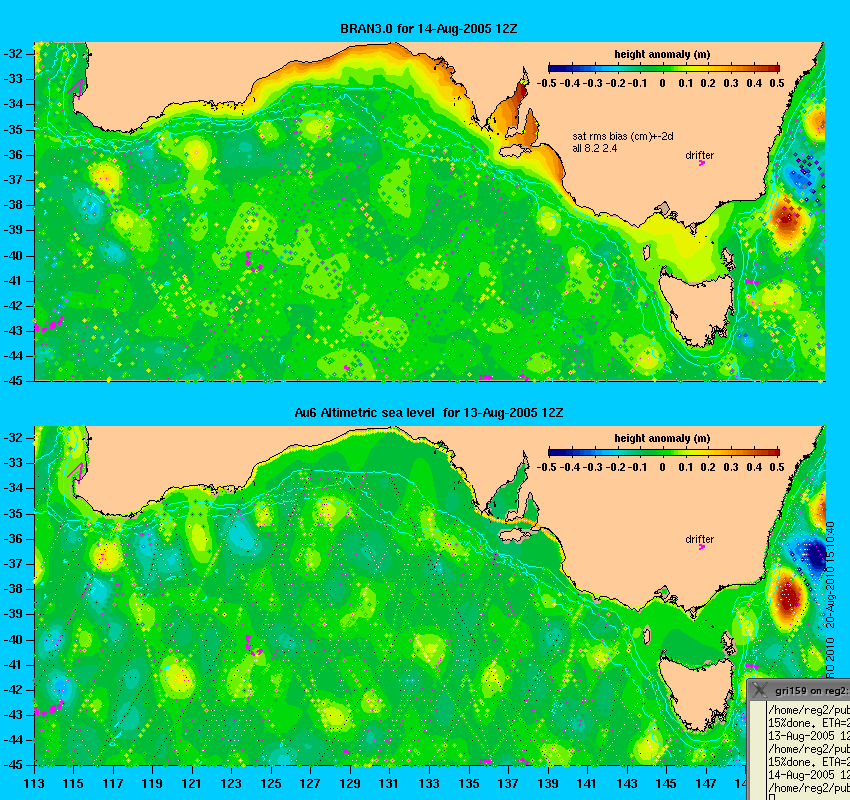Click the magenta drifter marker in the top plot legend
This screenshot has width=850, height=800.
[701, 163]
